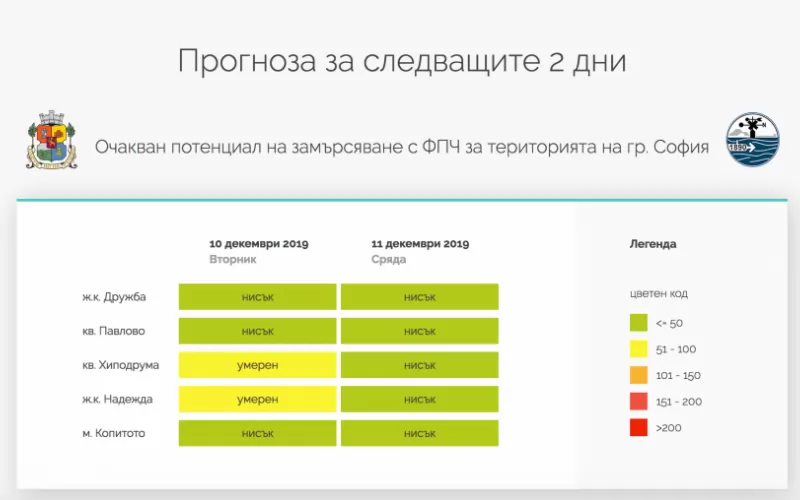Click the round 1890 meteorology institute logo
Image resolution: width=800 pixels, height=500 pixels.
pyautogui.click(x=753, y=139)
